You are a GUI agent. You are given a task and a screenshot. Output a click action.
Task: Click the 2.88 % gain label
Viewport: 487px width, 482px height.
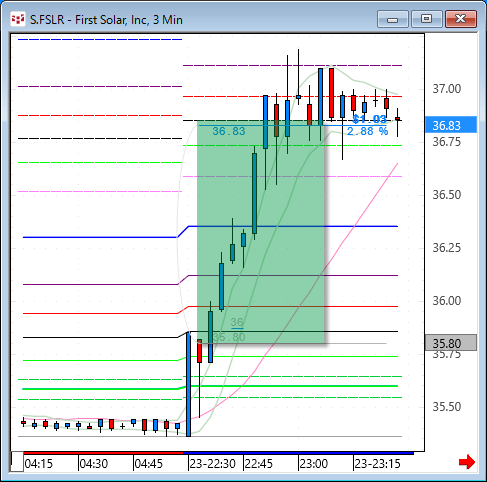click(367, 131)
